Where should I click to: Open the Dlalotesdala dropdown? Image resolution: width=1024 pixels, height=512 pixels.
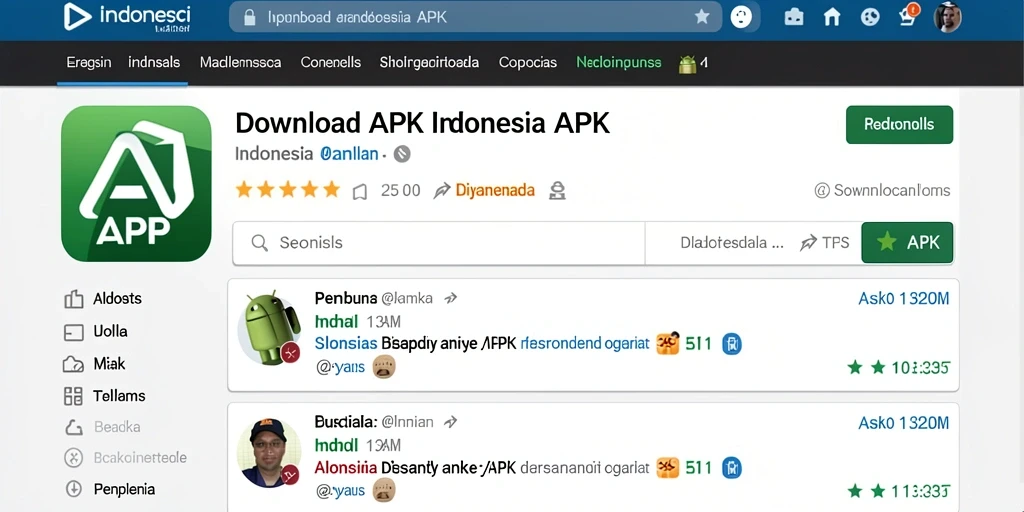(731, 243)
